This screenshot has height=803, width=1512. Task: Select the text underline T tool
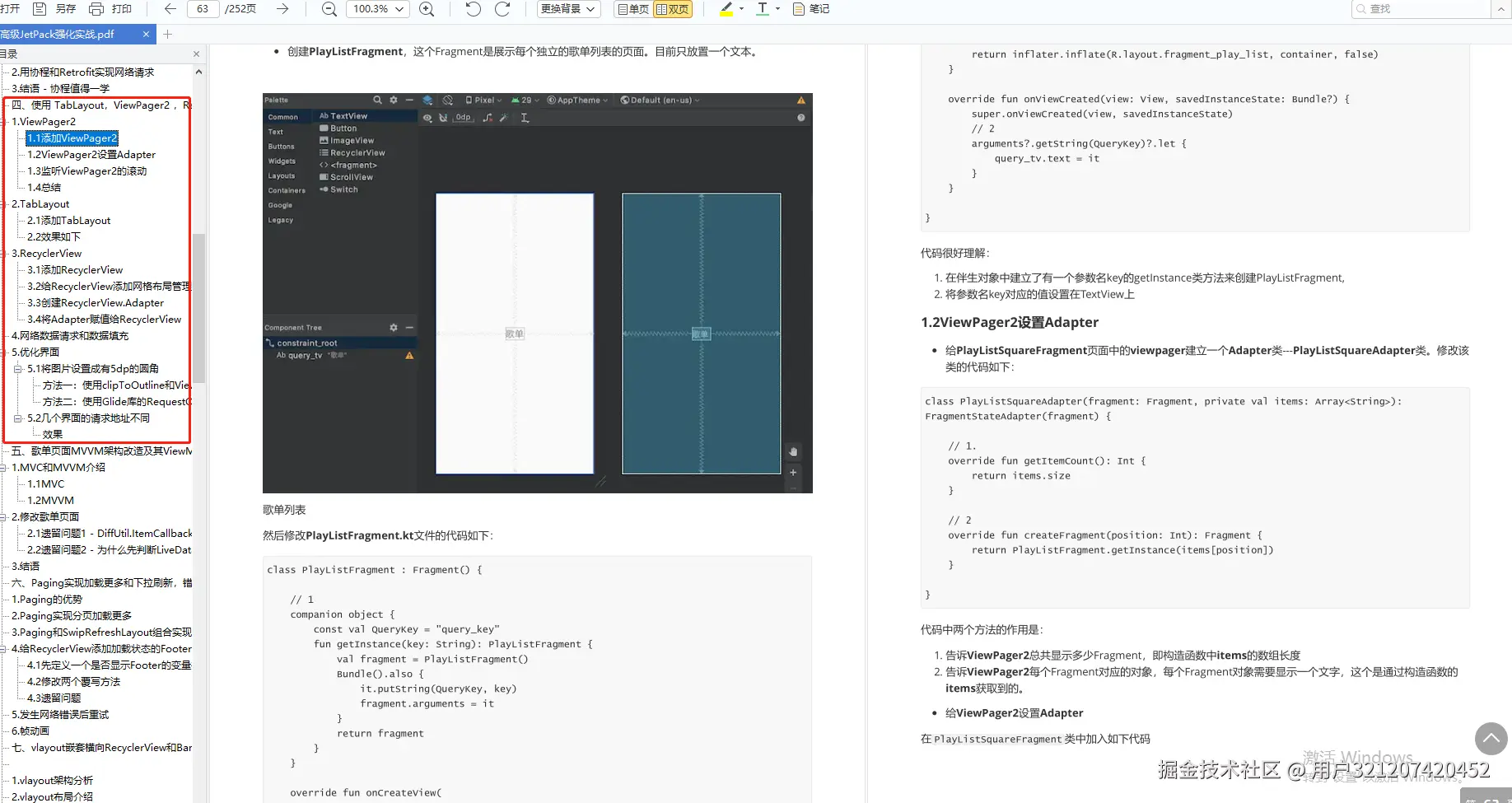(763, 9)
